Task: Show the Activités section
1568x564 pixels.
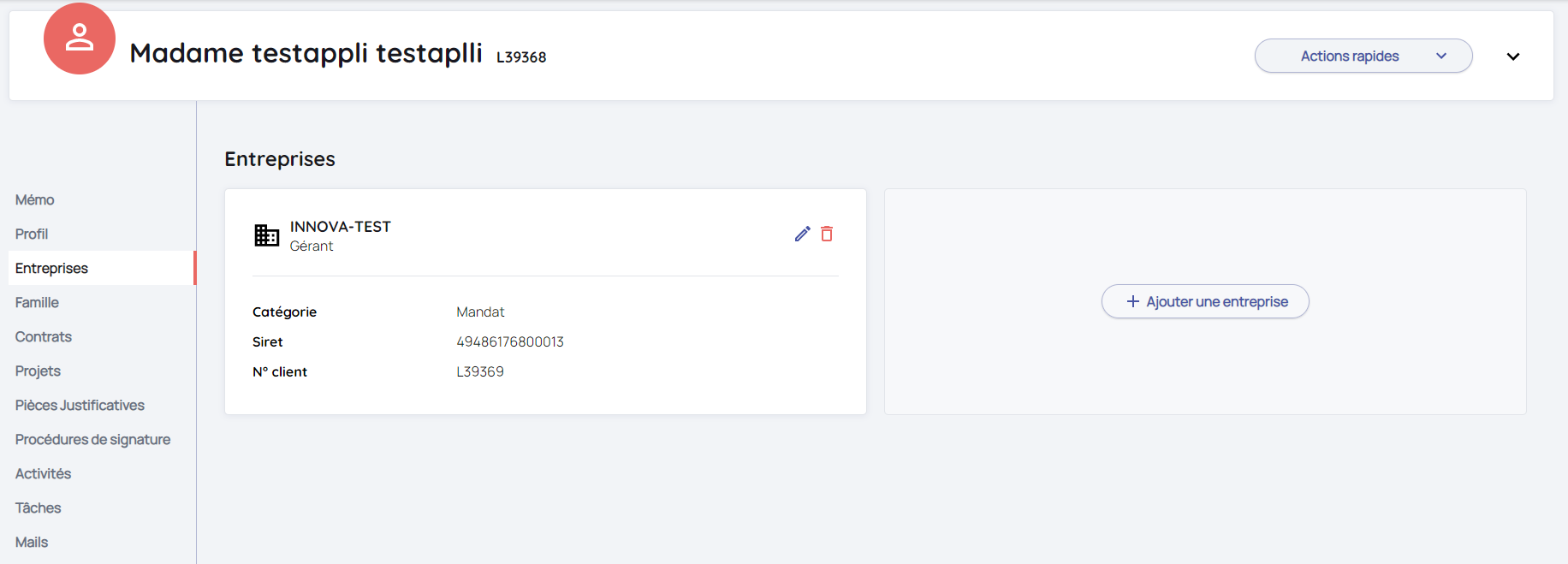Action: tap(43, 473)
